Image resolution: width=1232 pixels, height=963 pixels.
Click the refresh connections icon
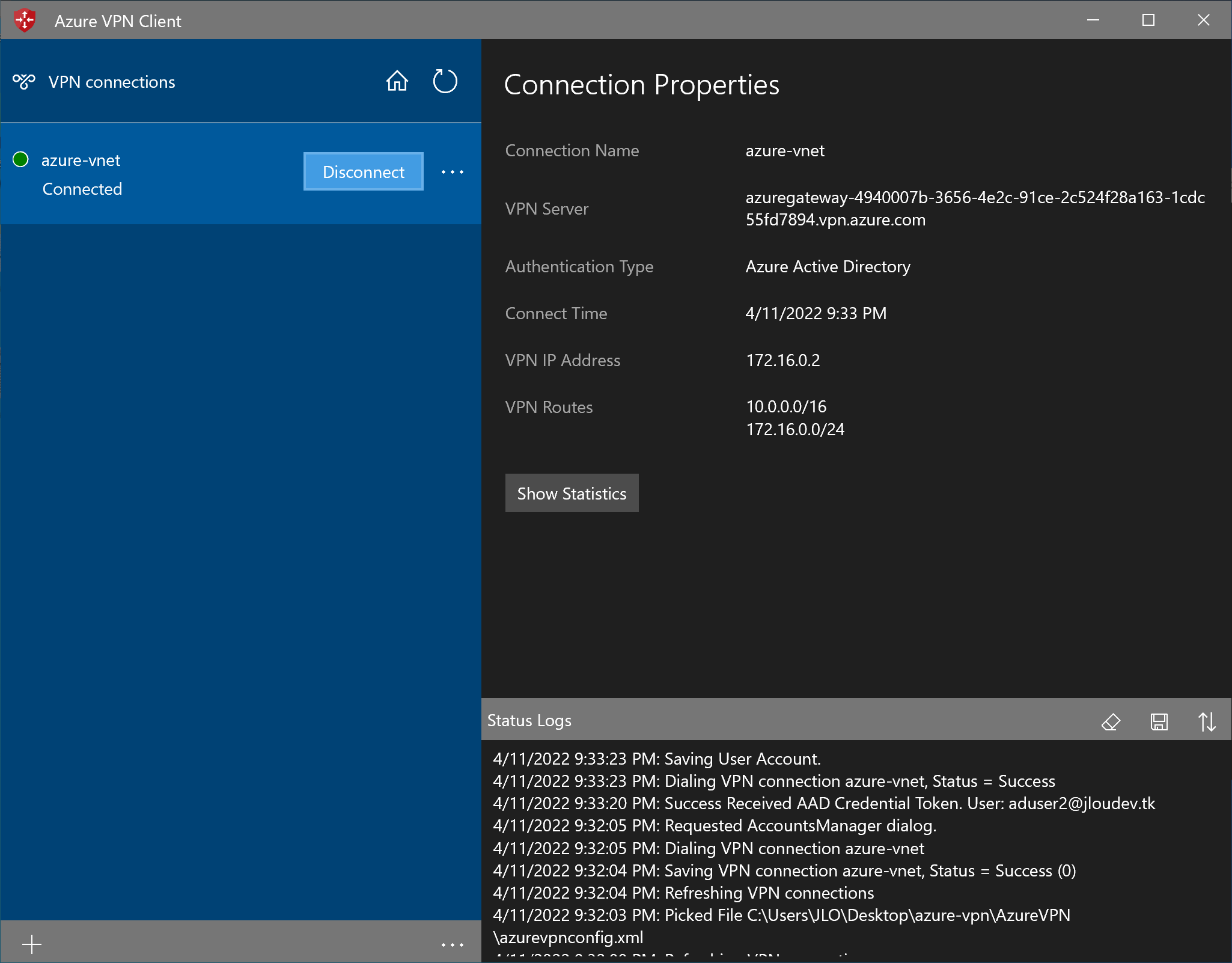pos(445,81)
